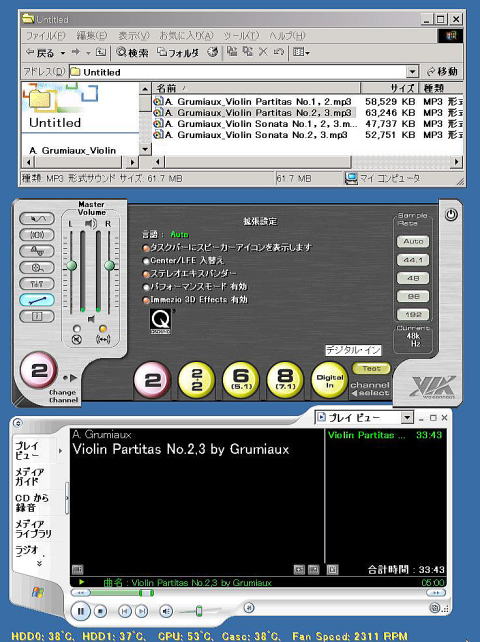Click the arrow beside プレイビュー in sidebar
The width and height of the screenshot is (480, 642).
60,451
